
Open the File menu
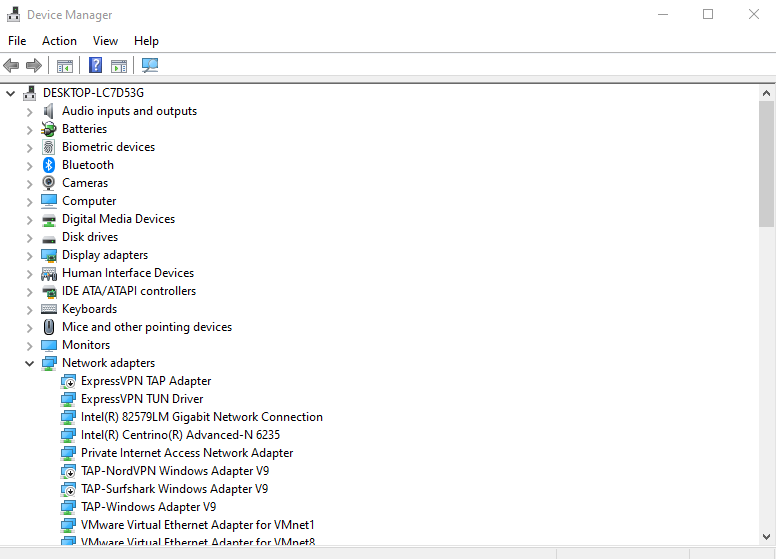coord(17,41)
